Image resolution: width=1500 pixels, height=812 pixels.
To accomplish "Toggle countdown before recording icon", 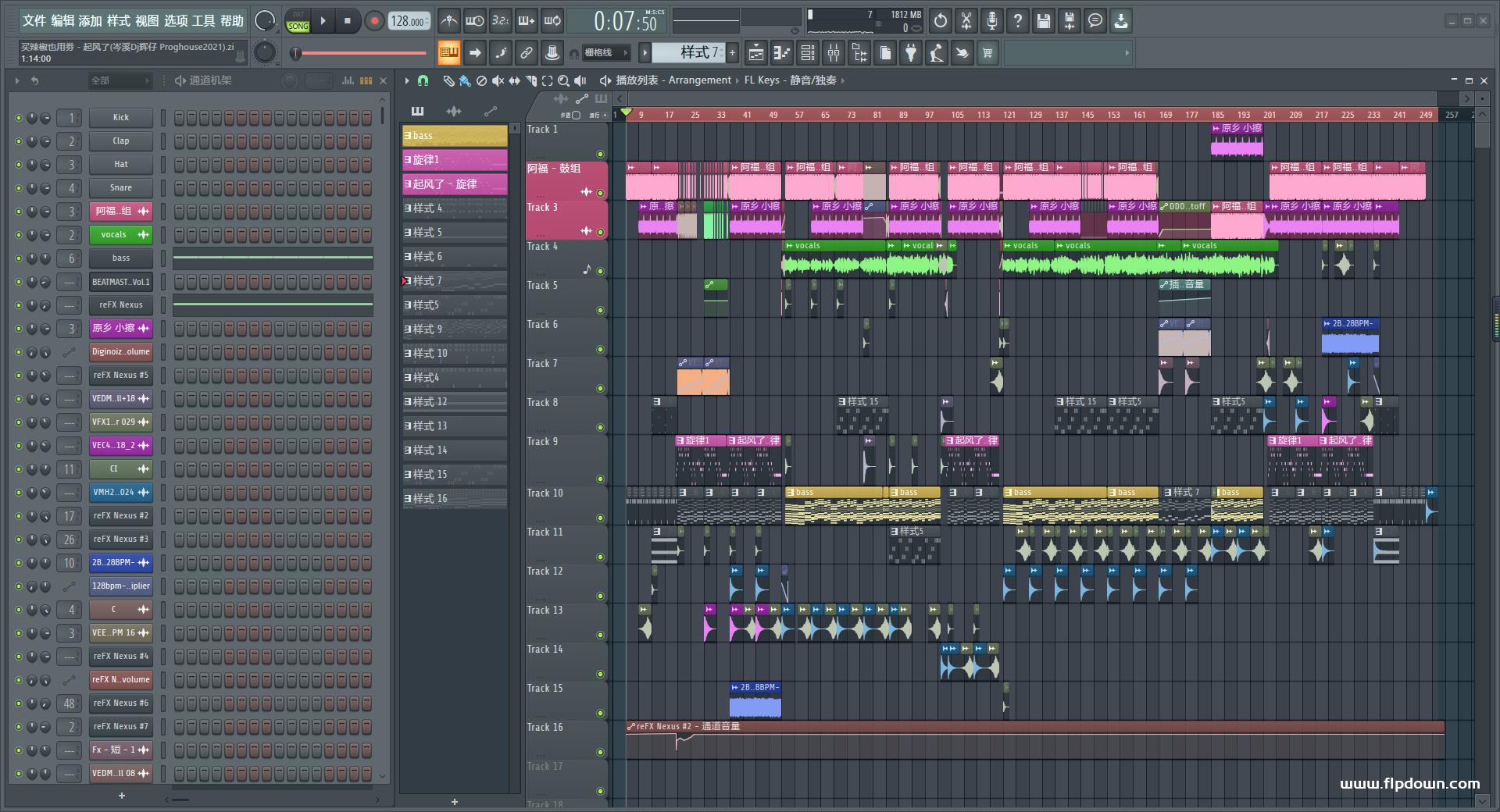I will (x=500, y=21).
